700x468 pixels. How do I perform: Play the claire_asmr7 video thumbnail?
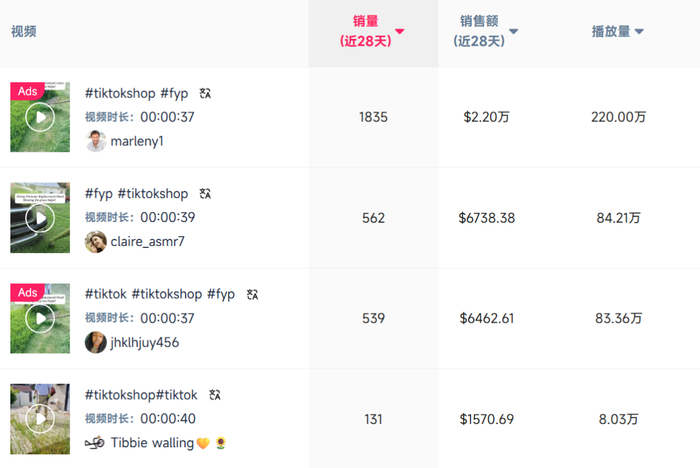[x=40, y=217]
